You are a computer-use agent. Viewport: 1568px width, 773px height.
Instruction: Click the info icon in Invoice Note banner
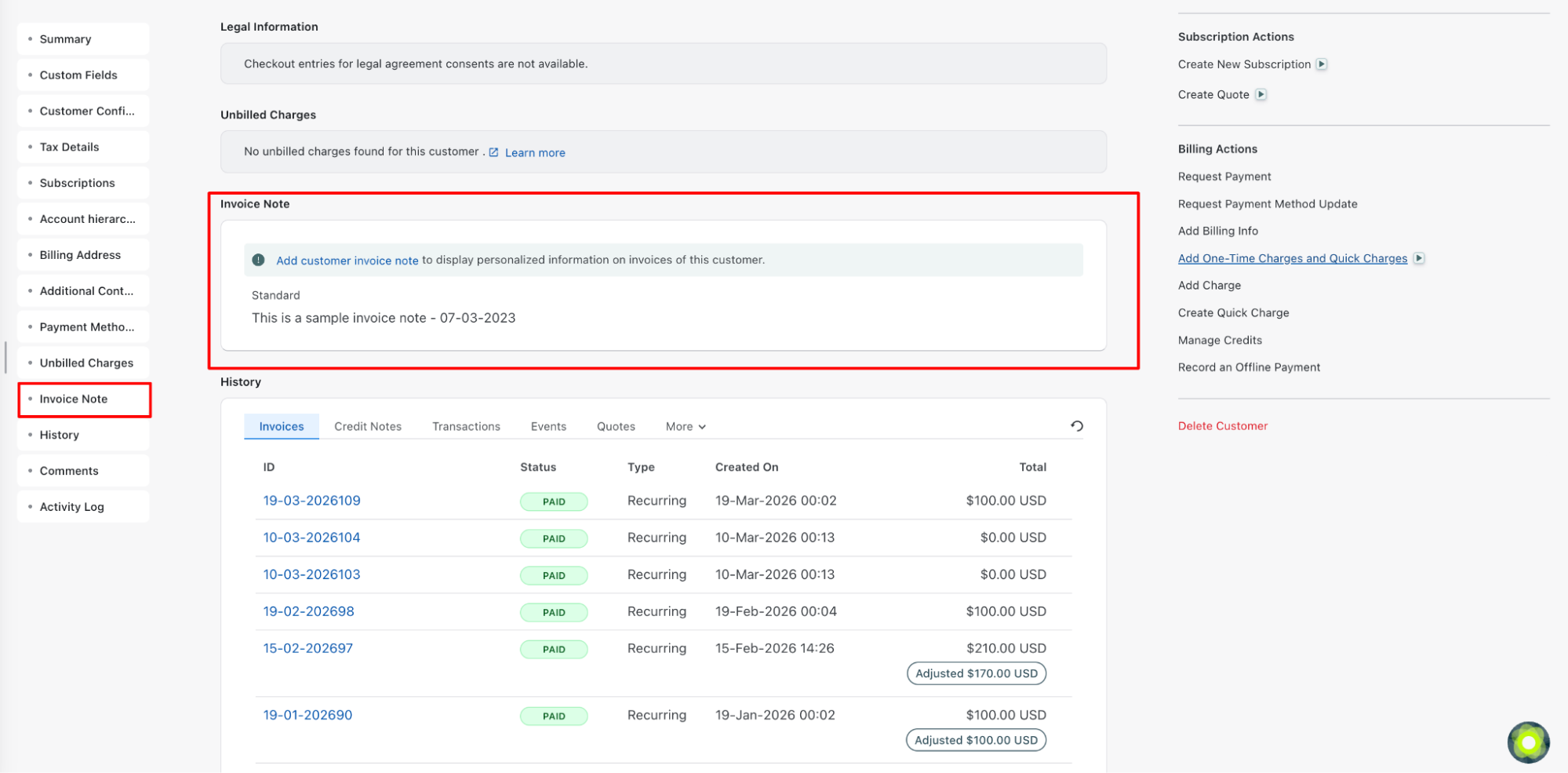point(258,260)
